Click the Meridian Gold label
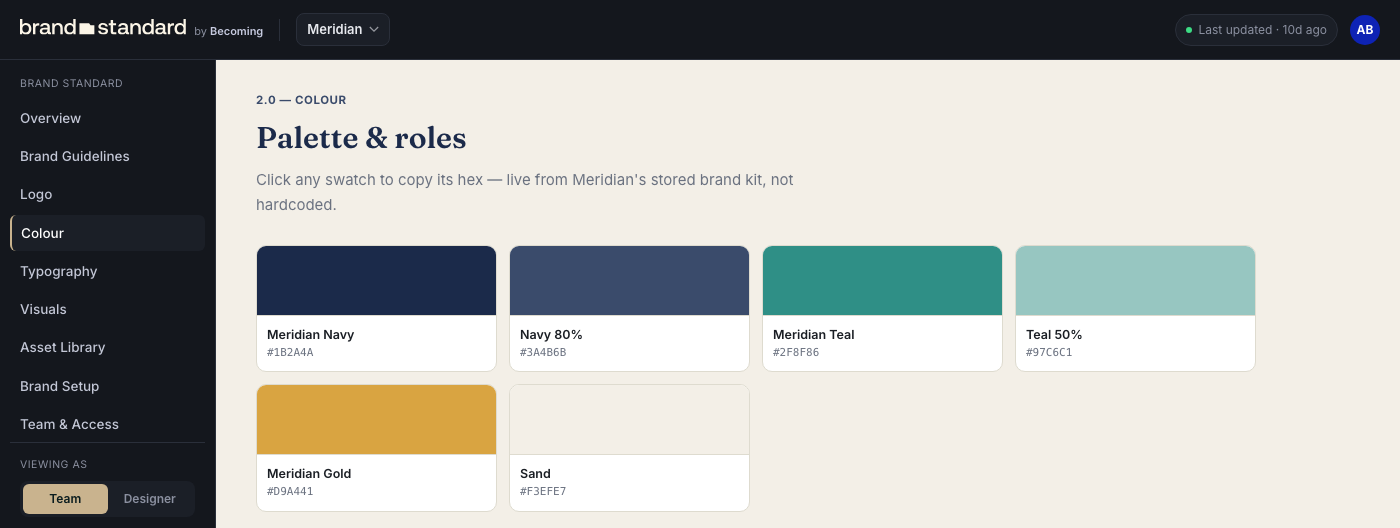Viewport: 1400px width, 528px height. point(309,474)
